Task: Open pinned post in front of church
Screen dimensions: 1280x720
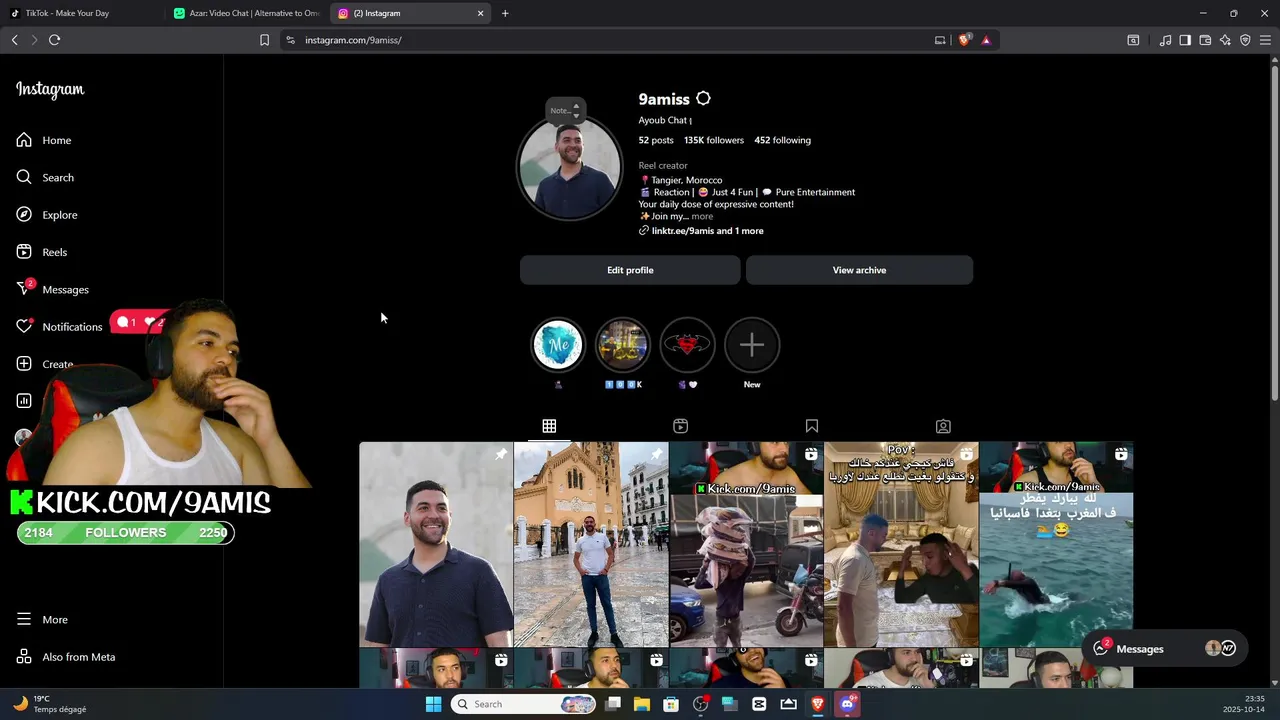Action: (x=591, y=544)
